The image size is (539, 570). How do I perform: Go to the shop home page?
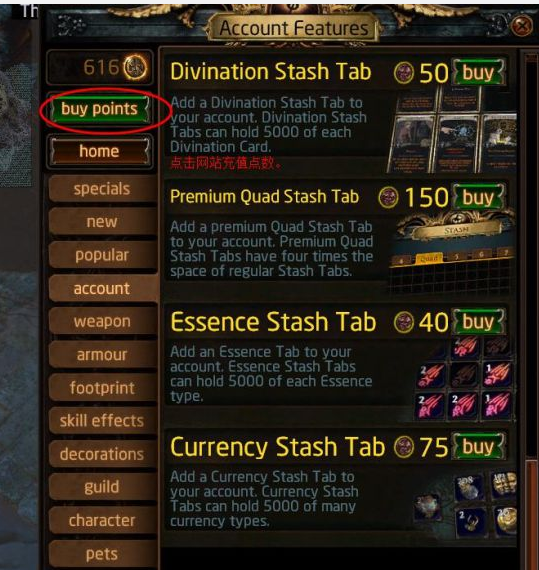coord(100,151)
